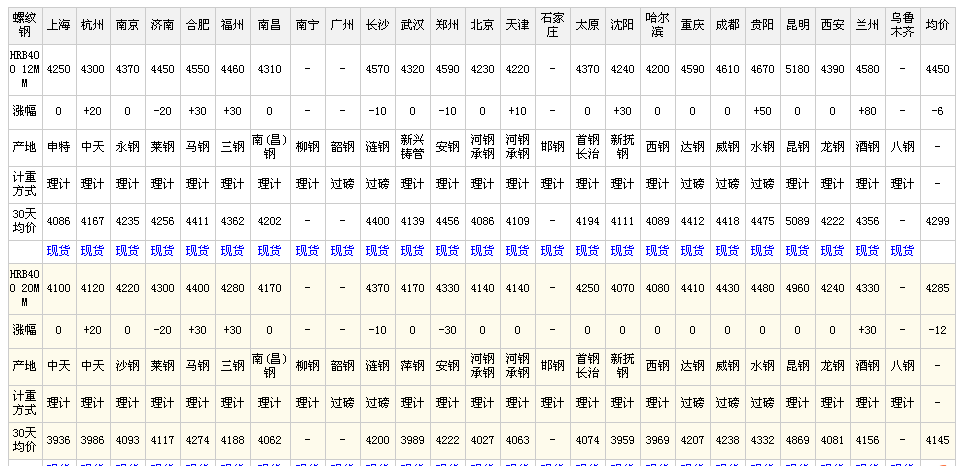Viewport: 965px width, 466px height.
Task: Click the origin cell 新兴铸管
Action: pyautogui.click(x=412, y=147)
